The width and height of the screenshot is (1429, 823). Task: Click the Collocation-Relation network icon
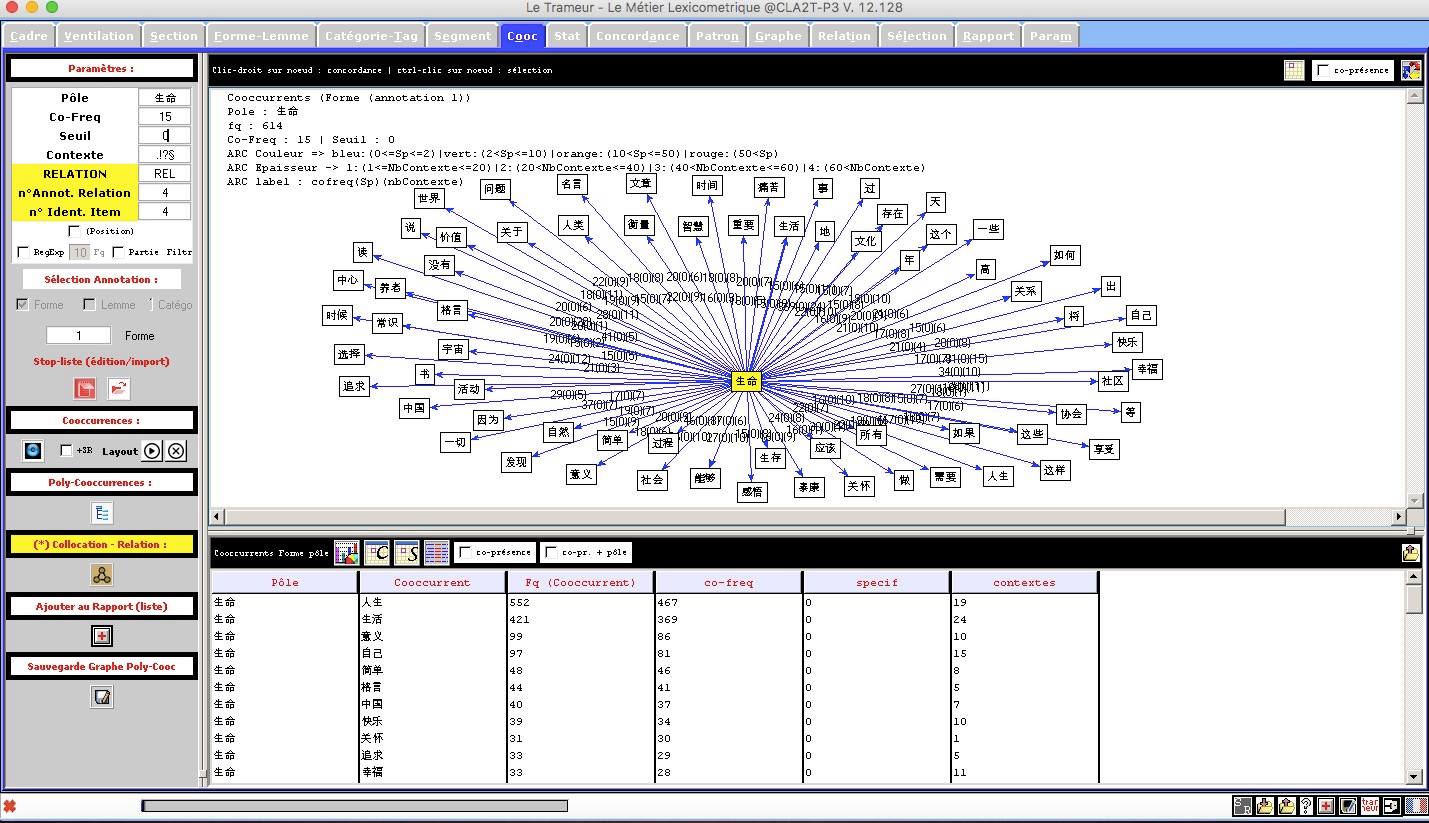tap(101, 575)
